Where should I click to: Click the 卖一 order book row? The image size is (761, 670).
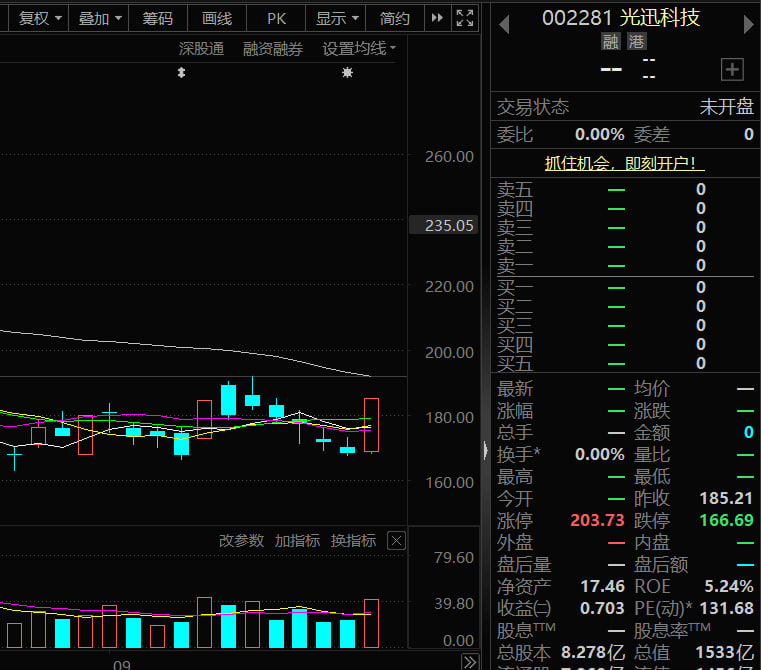625,266
